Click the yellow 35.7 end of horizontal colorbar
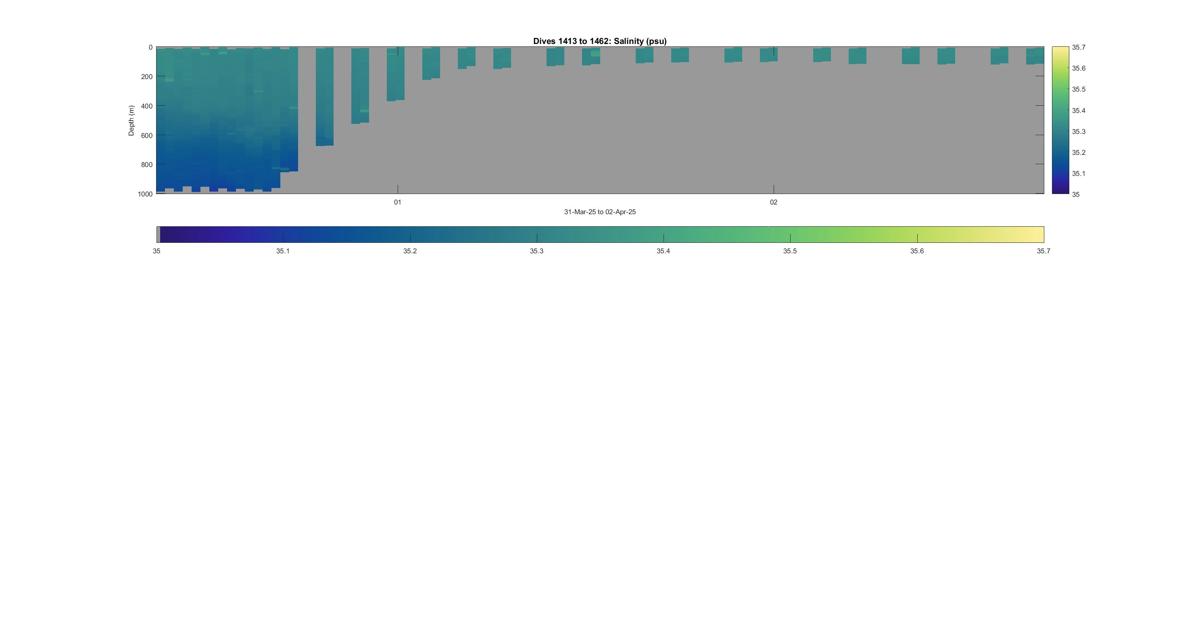This screenshot has width=1200, height=622. click(1037, 234)
